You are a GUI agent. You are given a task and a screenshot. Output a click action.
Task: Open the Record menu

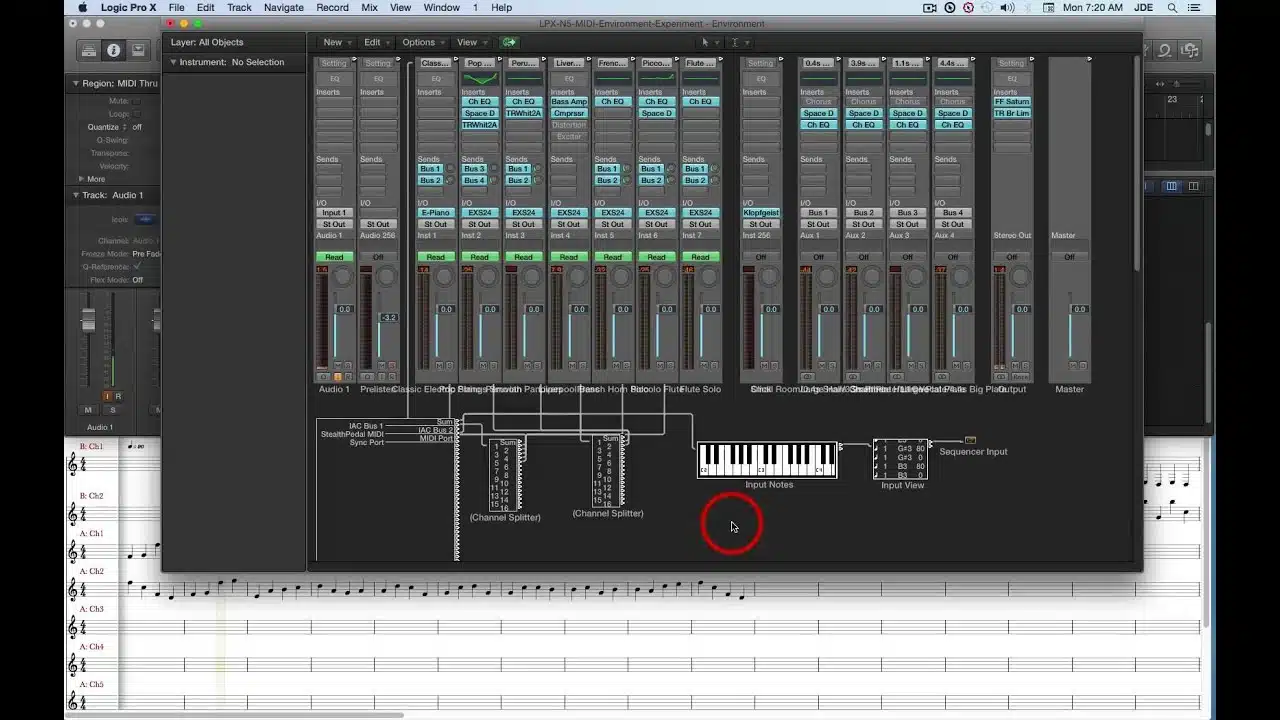[x=332, y=7]
